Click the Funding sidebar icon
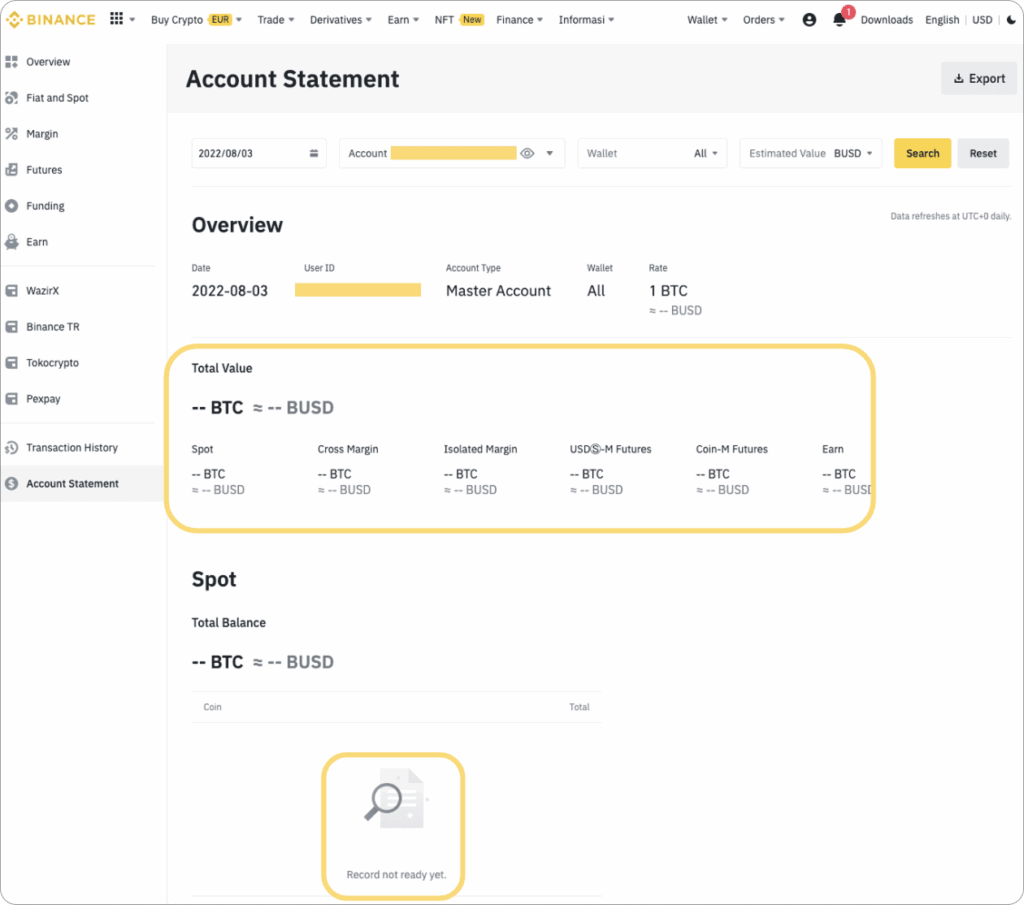This screenshot has height=905, width=1024. pyautogui.click(x=11, y=206)
